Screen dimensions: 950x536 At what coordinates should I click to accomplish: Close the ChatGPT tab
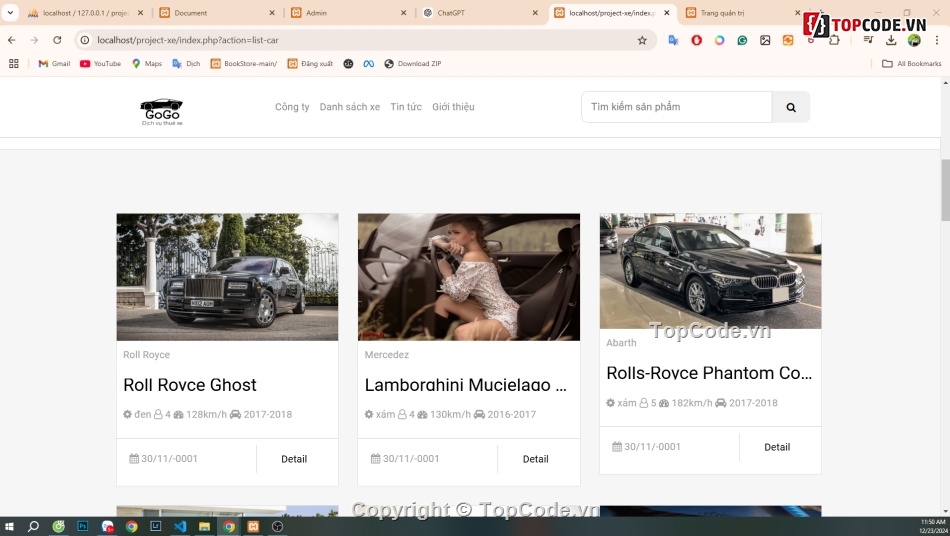pyautogui.click(x=535, y=13)
